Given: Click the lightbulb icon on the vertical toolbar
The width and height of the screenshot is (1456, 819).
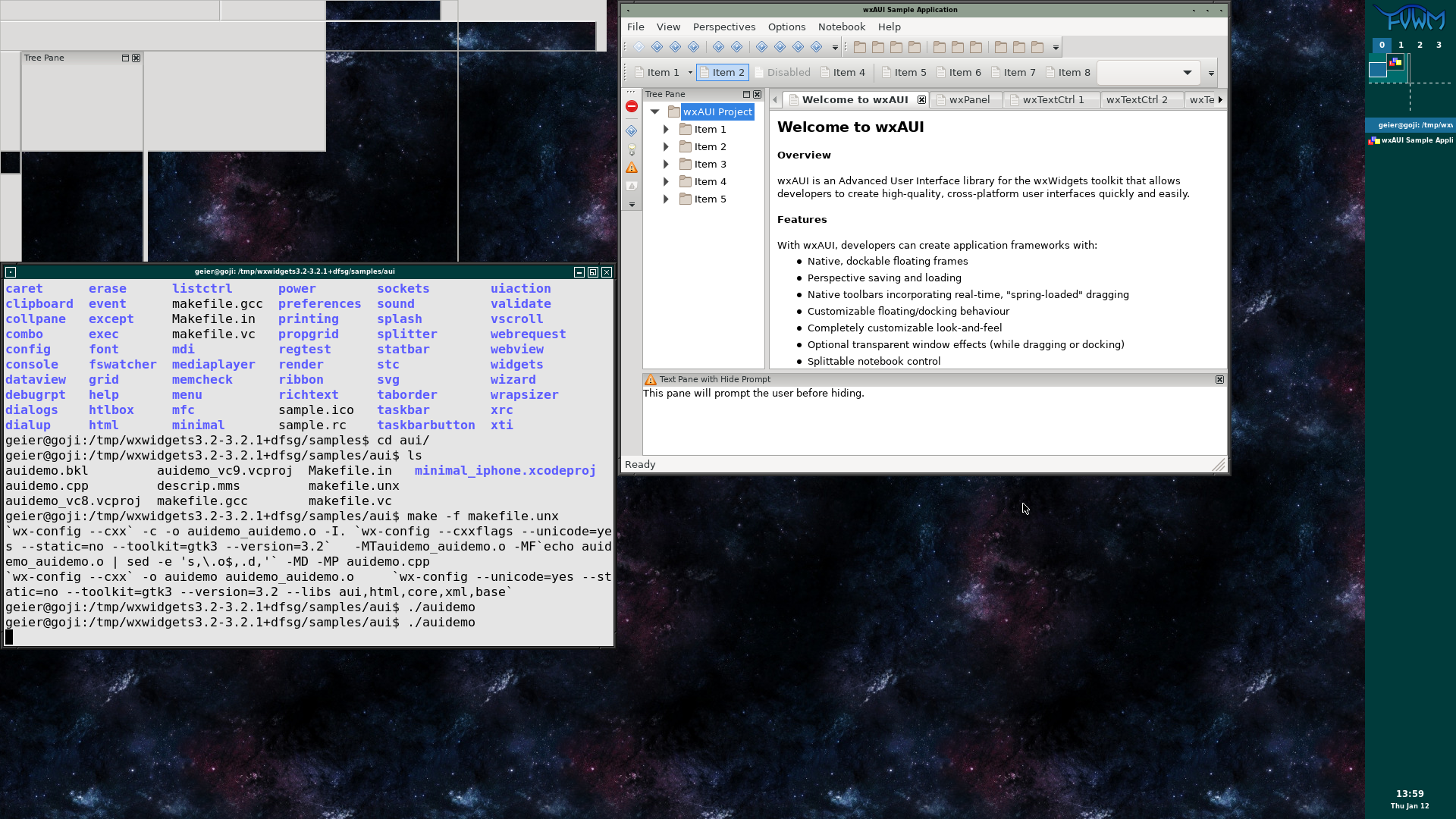Looking at the screenshot, I should coord(632,149).
